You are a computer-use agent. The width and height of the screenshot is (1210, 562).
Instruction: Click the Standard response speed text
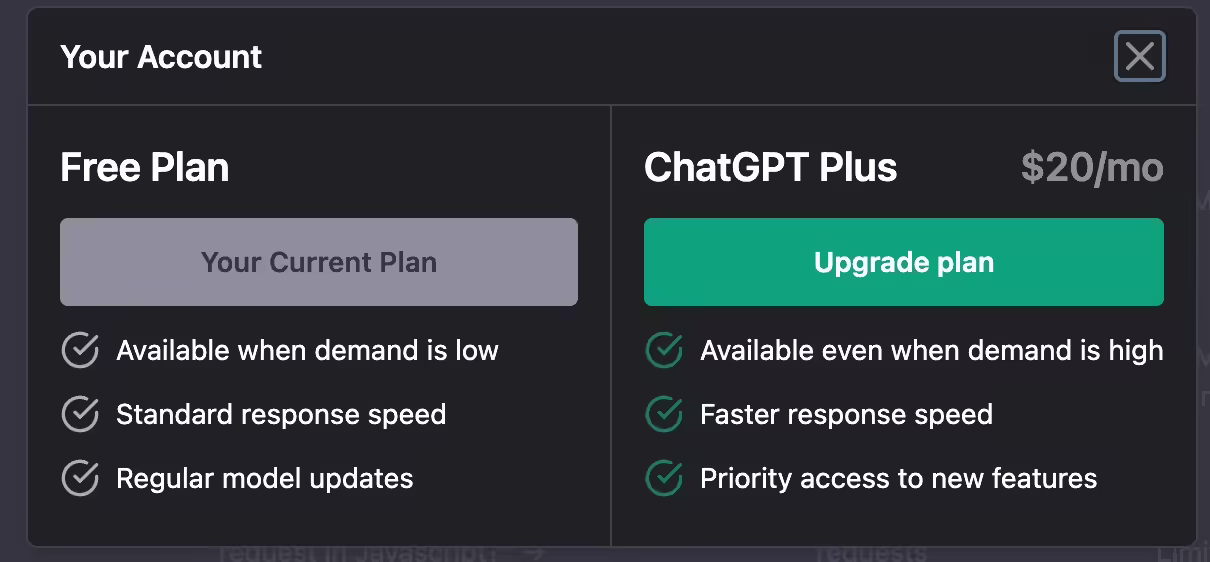coord(281,414)
